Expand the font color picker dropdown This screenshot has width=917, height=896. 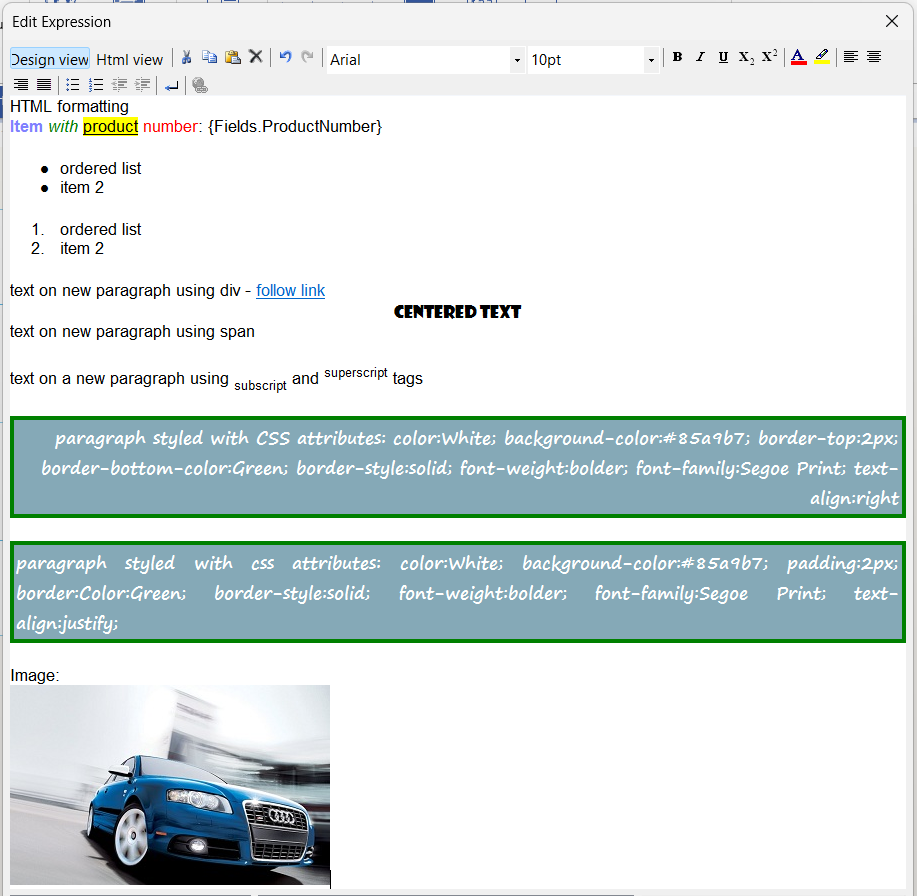(797, 57)
